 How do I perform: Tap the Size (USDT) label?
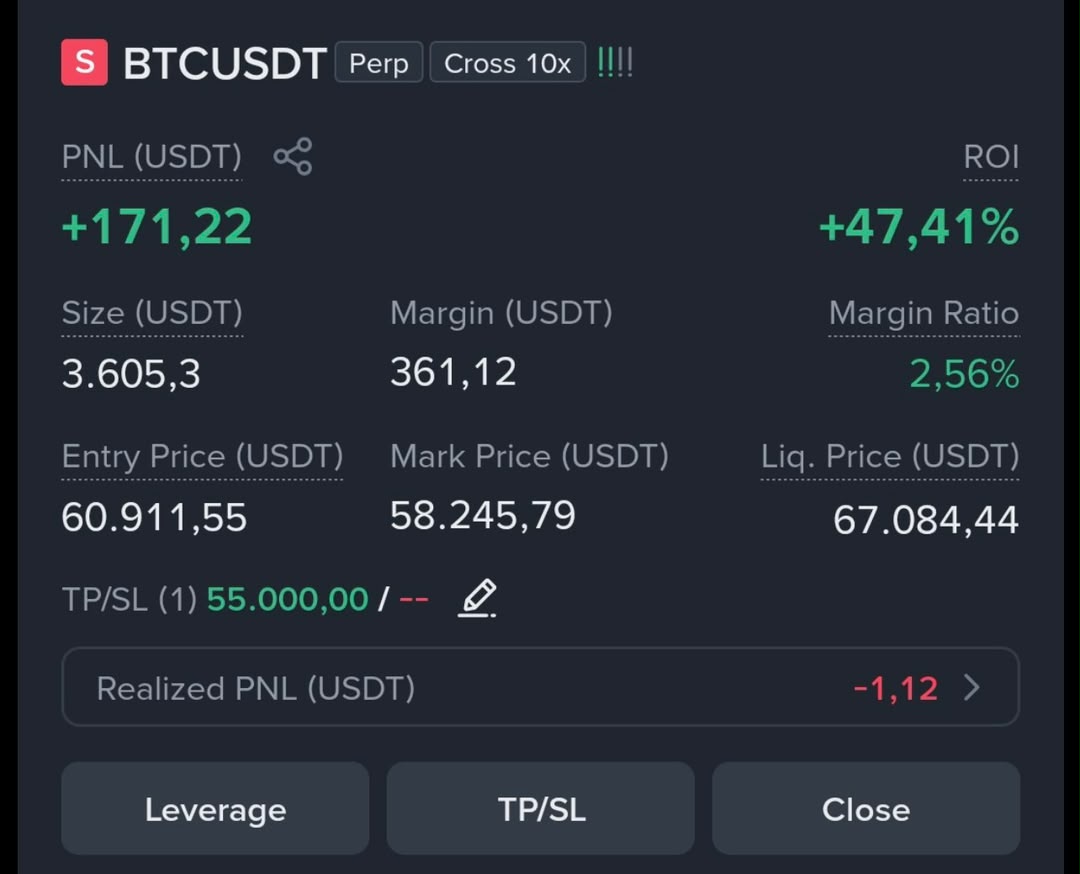pos(152,313)
